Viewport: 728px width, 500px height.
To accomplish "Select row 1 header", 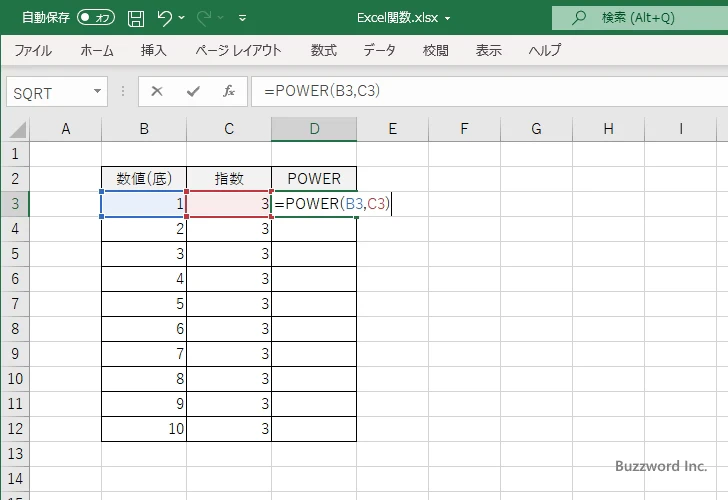I will (x=15, y=154).
